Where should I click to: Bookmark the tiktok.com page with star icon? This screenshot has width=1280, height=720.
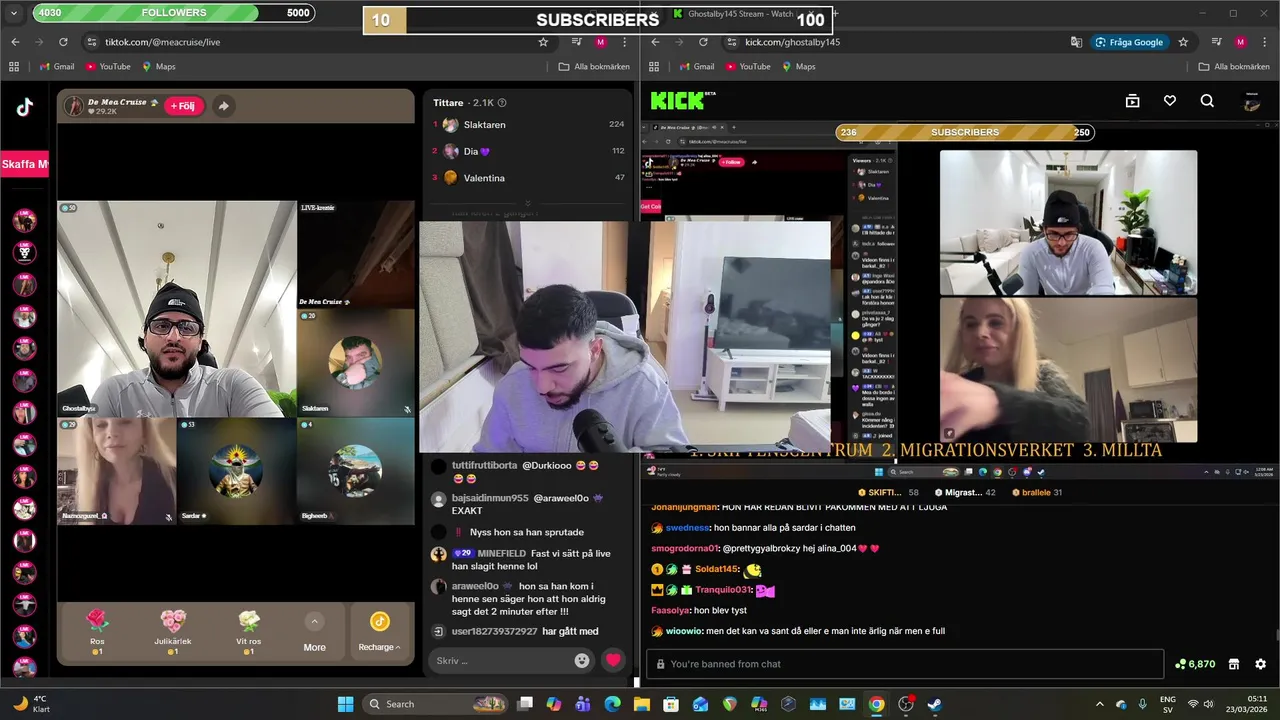543,42
